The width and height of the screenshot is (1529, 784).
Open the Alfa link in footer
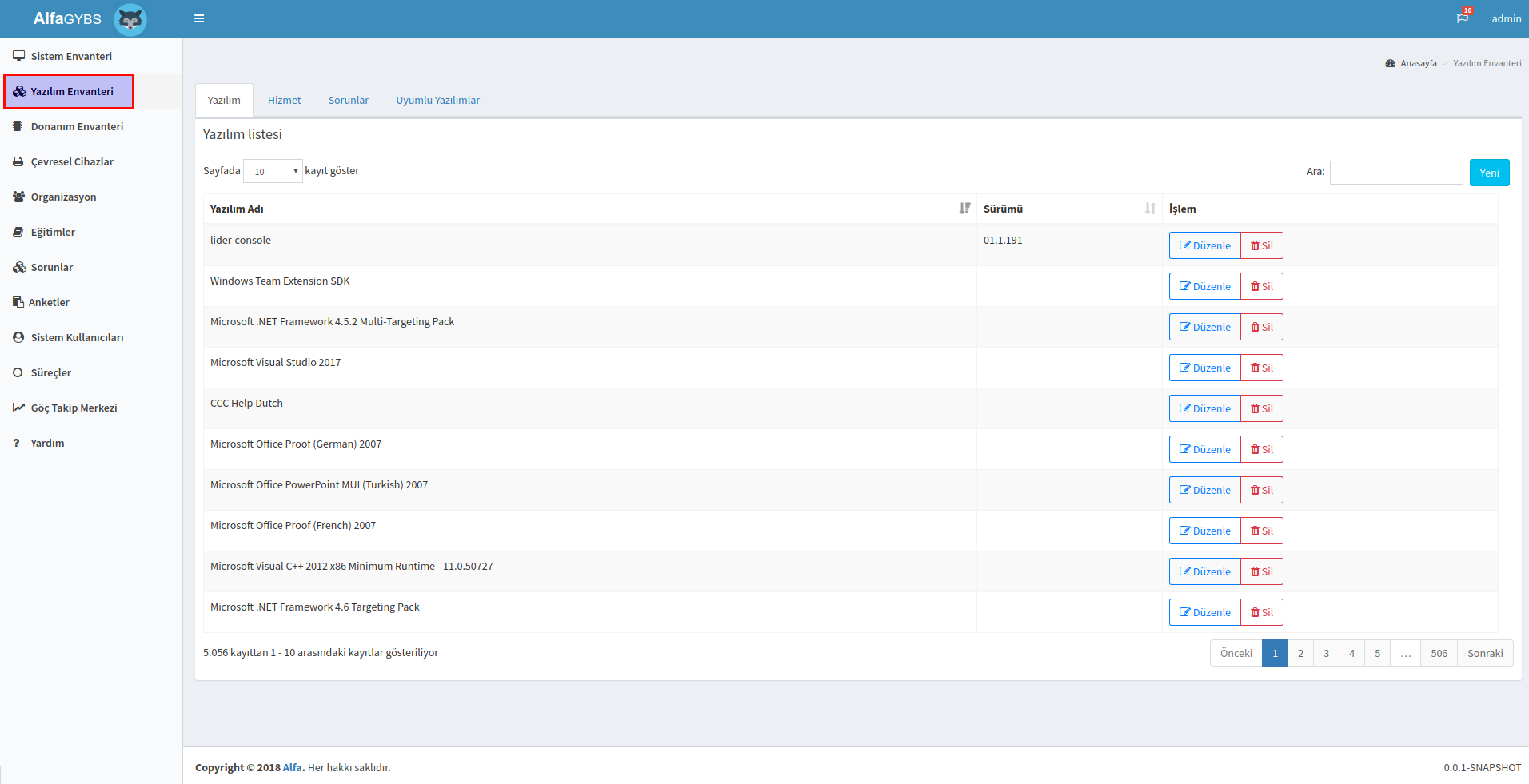pos(292,767)
